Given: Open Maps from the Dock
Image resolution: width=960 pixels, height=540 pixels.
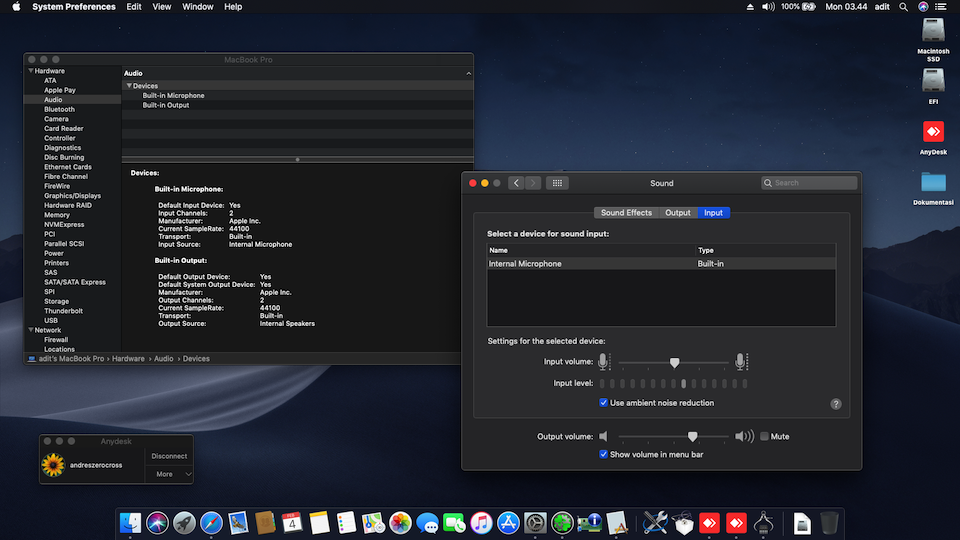Looking at the screenshot, I should coord(373,523).
